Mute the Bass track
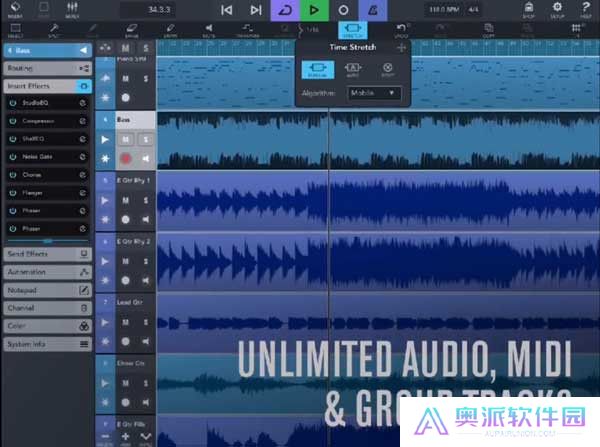 [126, 140]
